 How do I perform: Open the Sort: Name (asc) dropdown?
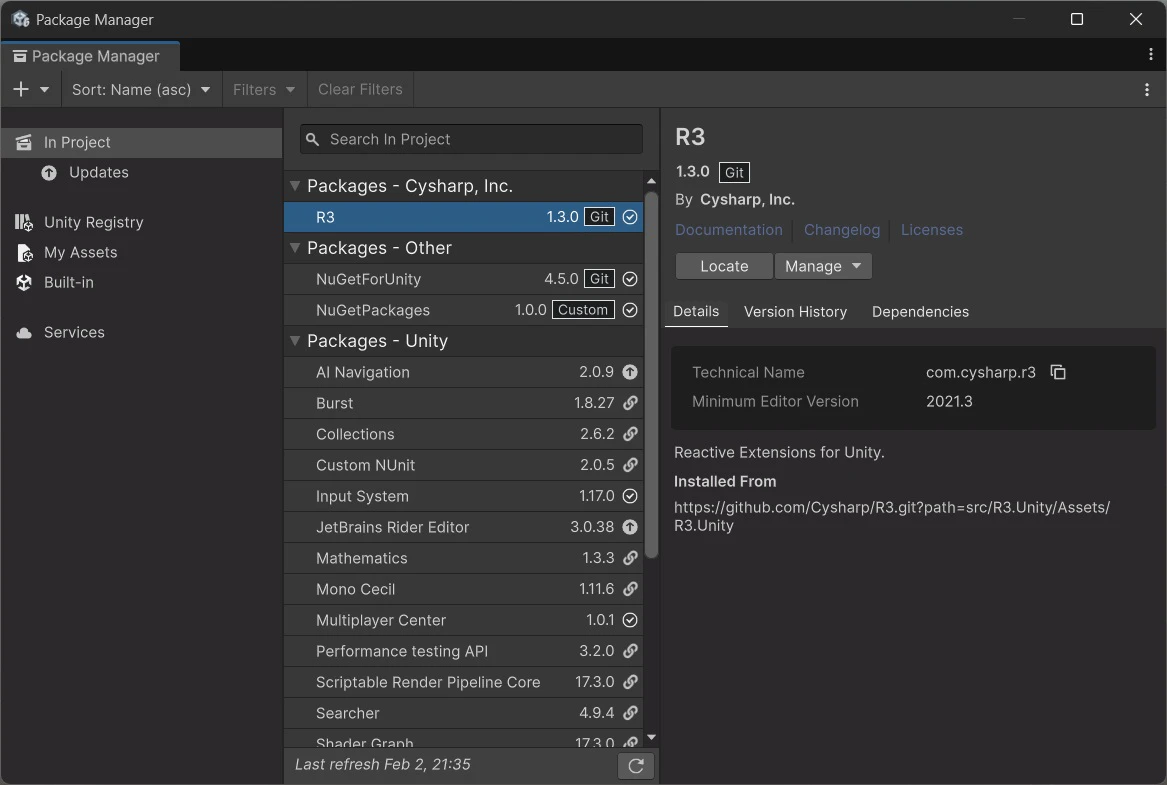pos(141,89)
